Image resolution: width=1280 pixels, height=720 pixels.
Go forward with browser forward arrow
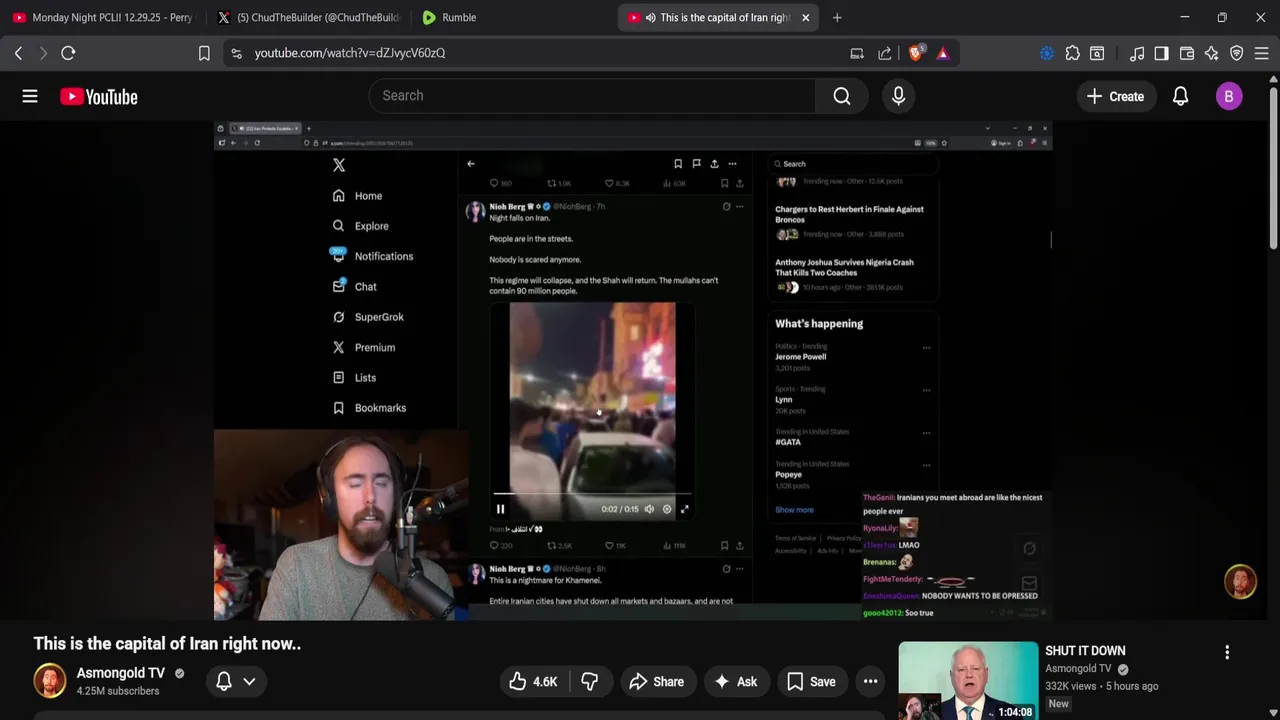(x=43, y=53)
